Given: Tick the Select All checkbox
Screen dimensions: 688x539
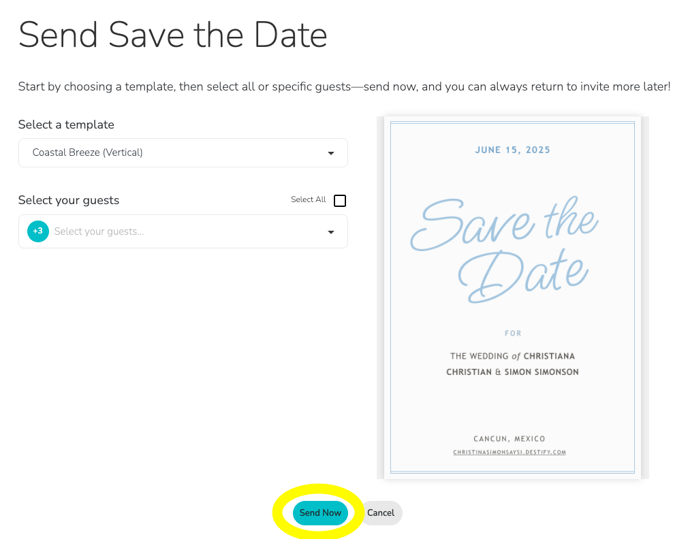Looking at the screenshot, I should (x=340, y=201).
